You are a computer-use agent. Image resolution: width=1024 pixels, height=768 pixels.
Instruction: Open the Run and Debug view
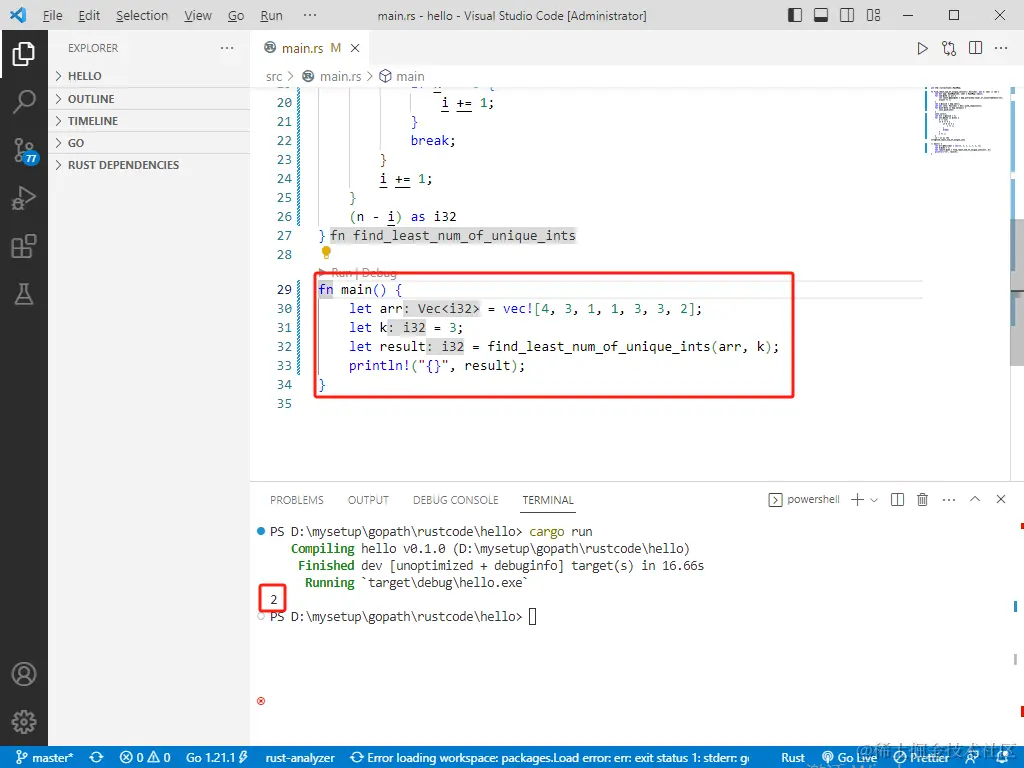tap(24, 198)
